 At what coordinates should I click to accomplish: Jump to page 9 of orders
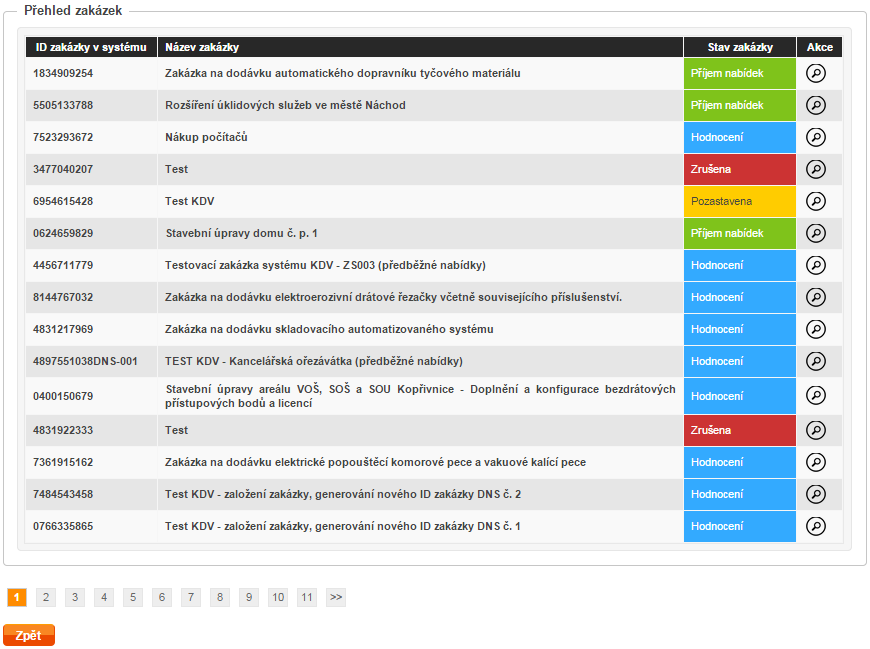[249, 597]
